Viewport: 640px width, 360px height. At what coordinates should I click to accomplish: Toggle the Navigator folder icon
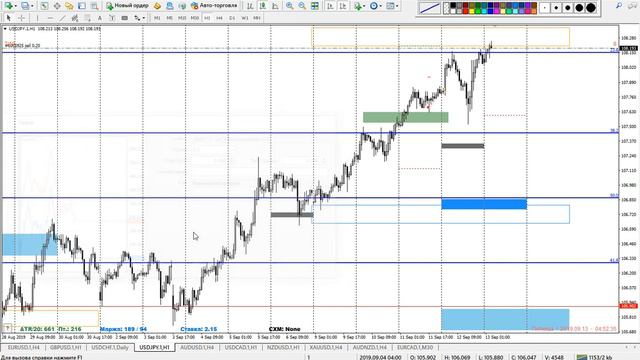click(x=69, y=6)
